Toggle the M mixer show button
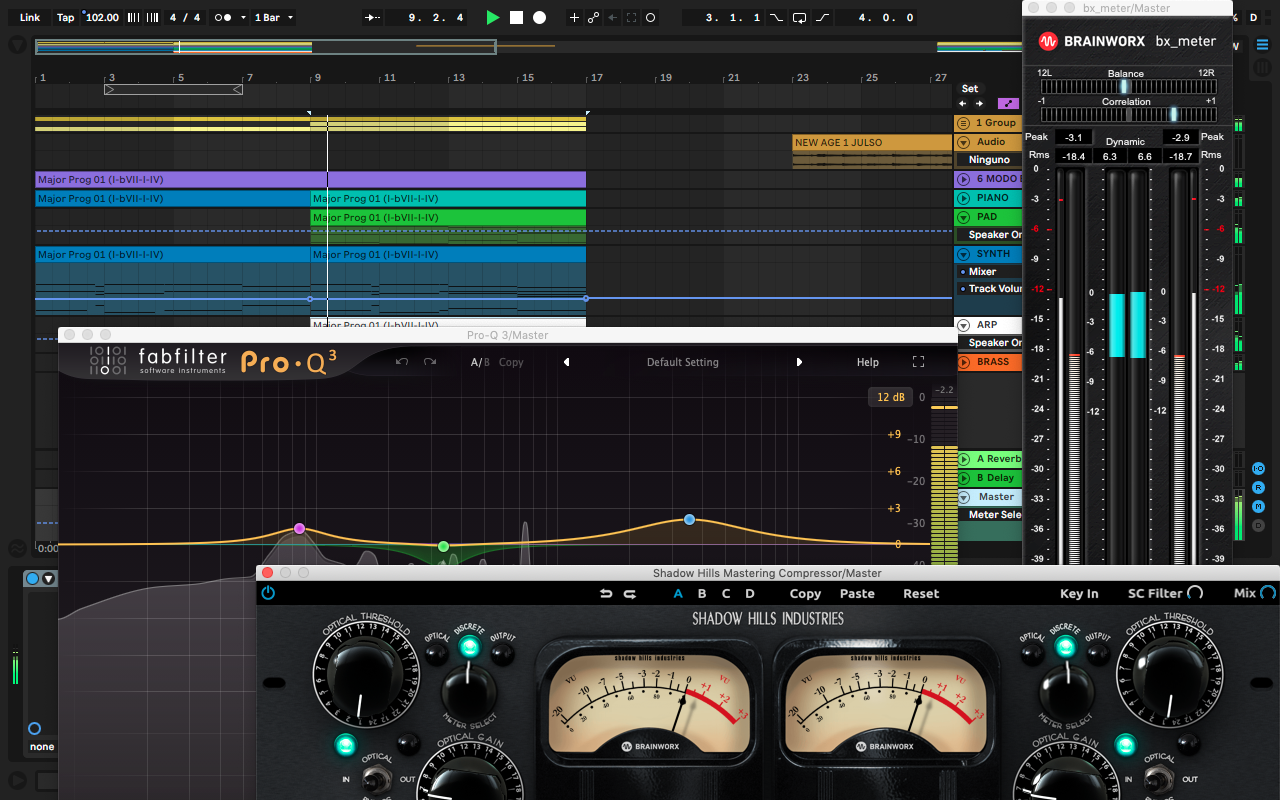 [x=1259, y=506]
